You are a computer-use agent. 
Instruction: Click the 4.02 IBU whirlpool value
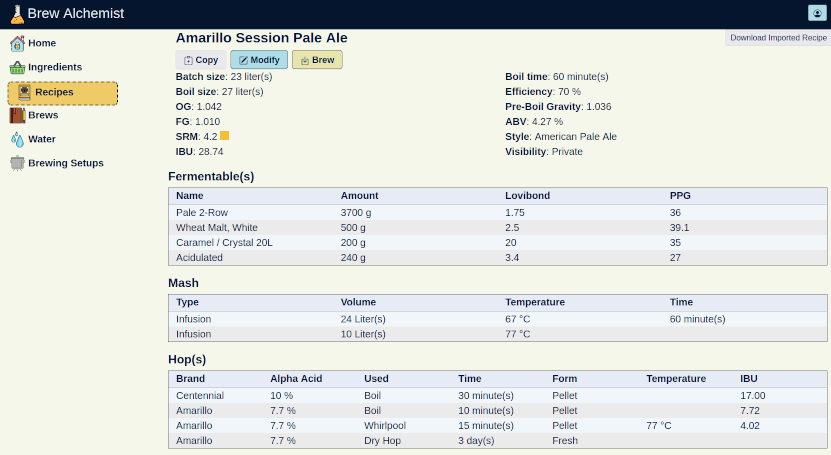pos(750,425)
